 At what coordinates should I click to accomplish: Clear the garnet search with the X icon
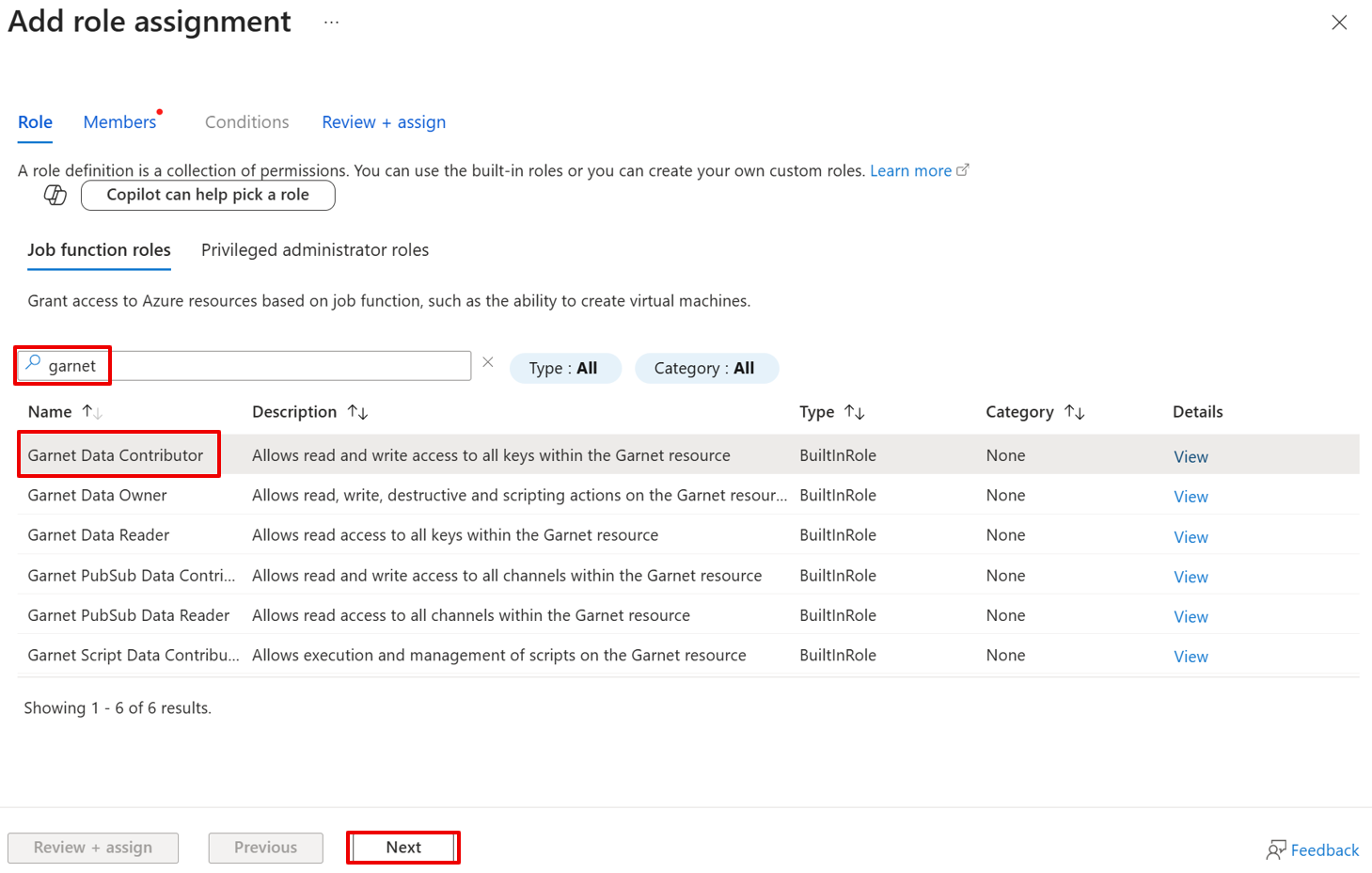[x=488, y=361]
